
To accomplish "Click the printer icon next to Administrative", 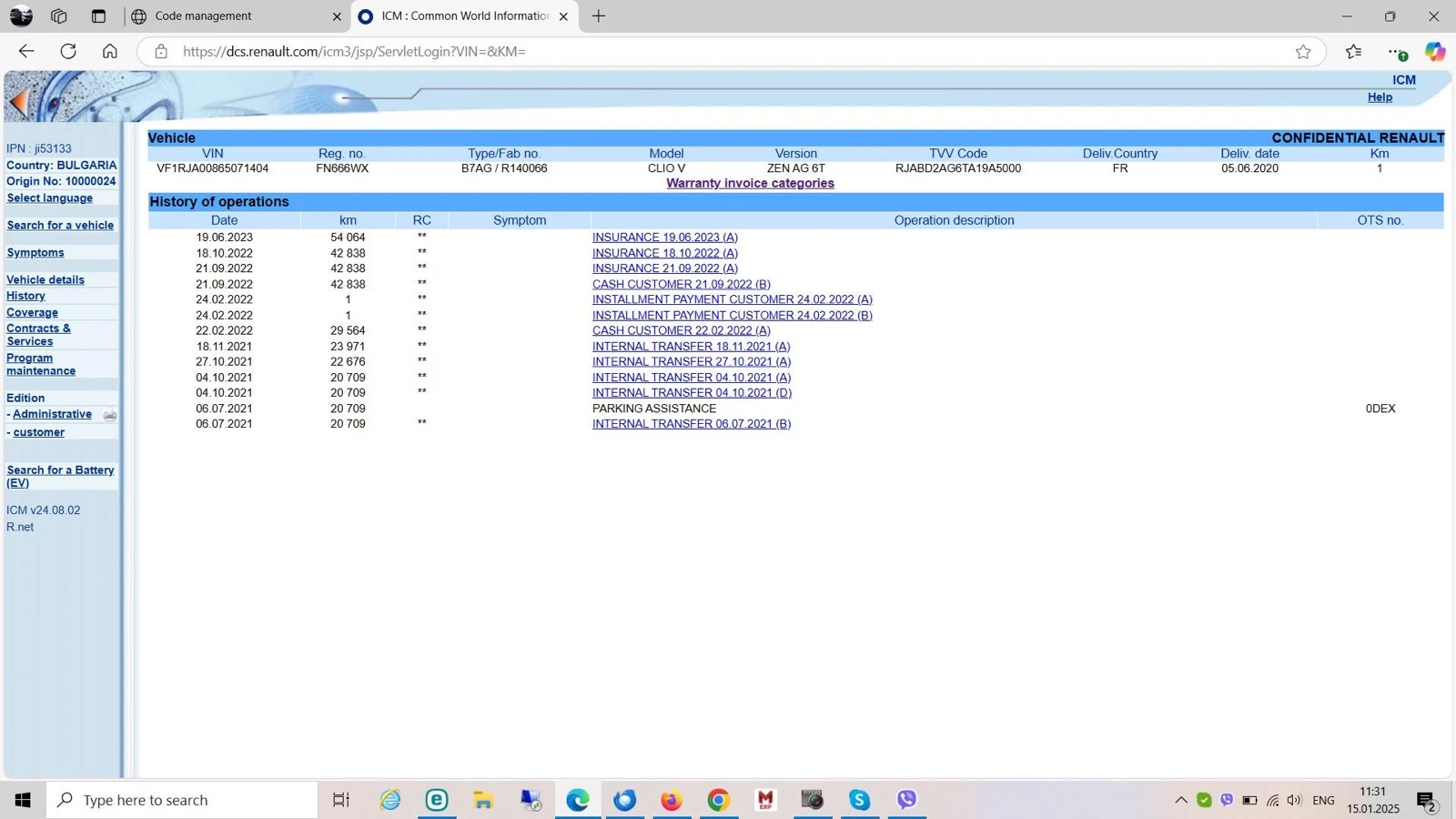I will [x=110, y=415].
